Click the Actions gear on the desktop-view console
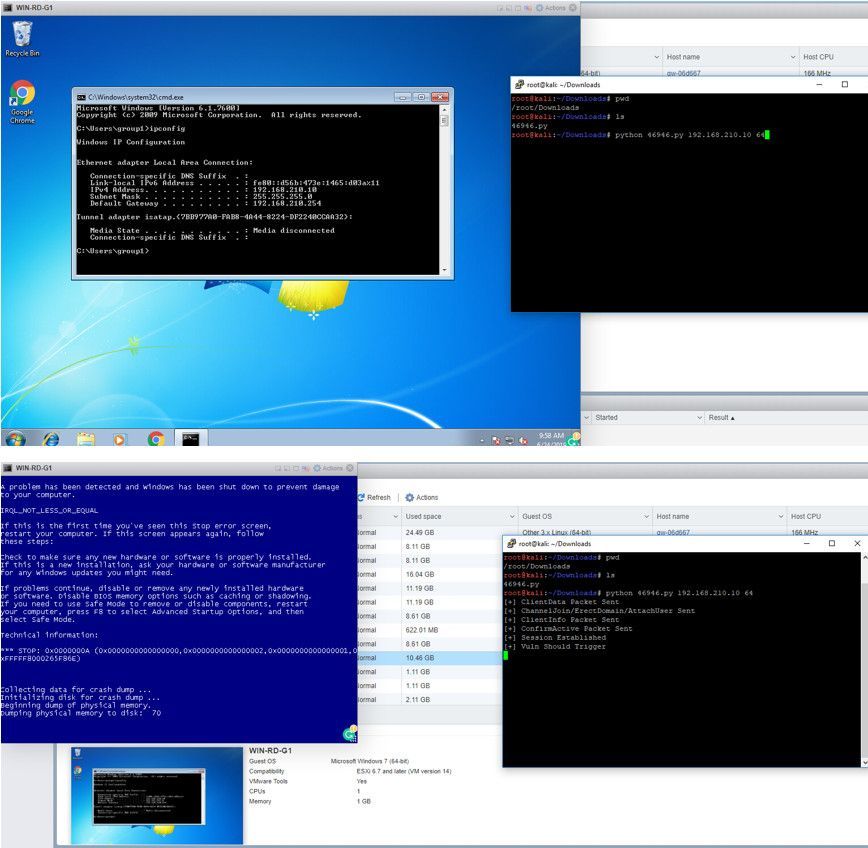 click(539, 8)
